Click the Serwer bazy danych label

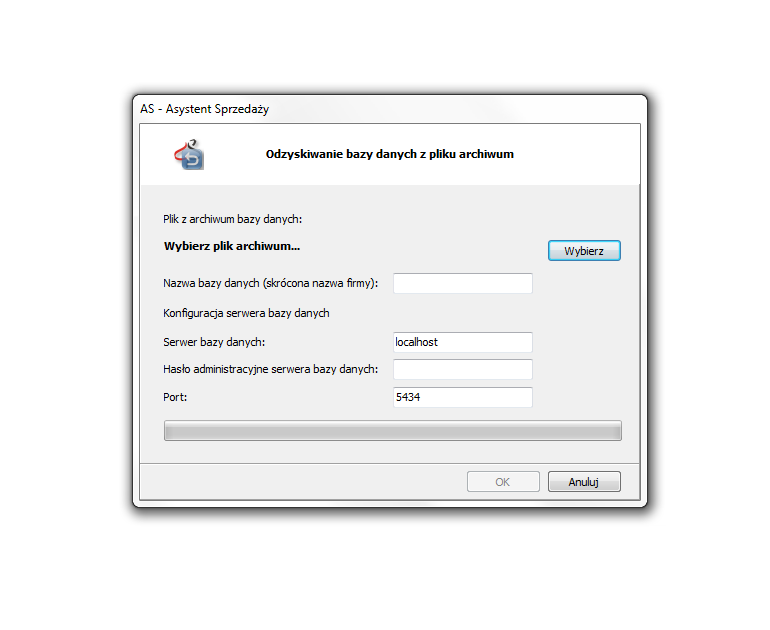214,342
